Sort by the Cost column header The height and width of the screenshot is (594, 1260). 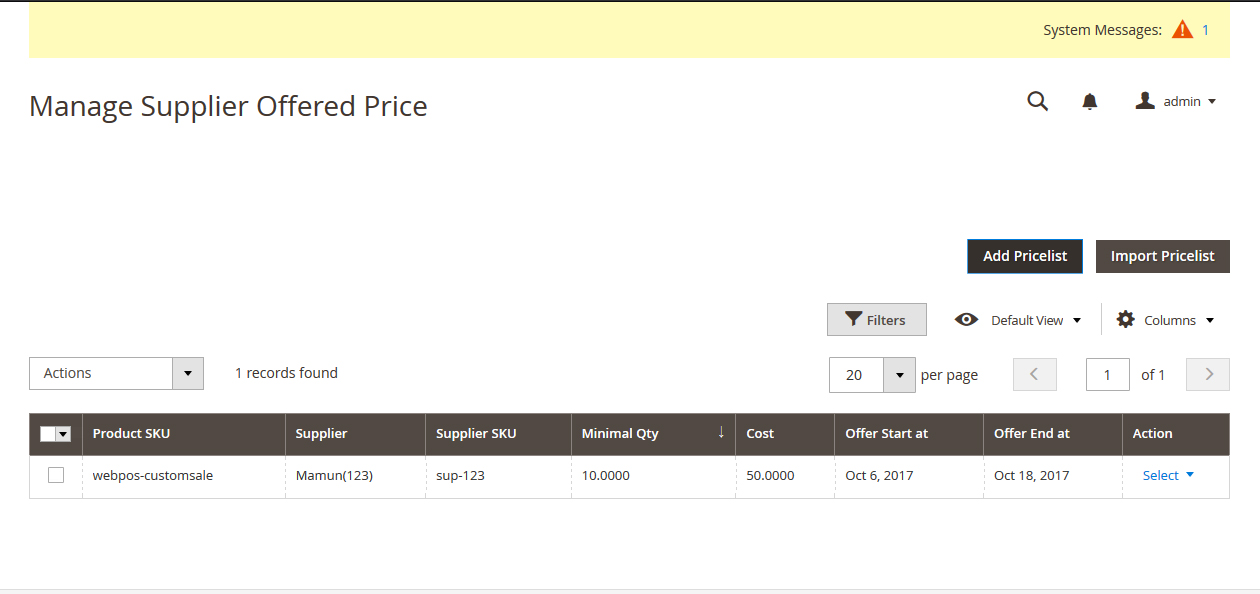(x=785, y=434)
